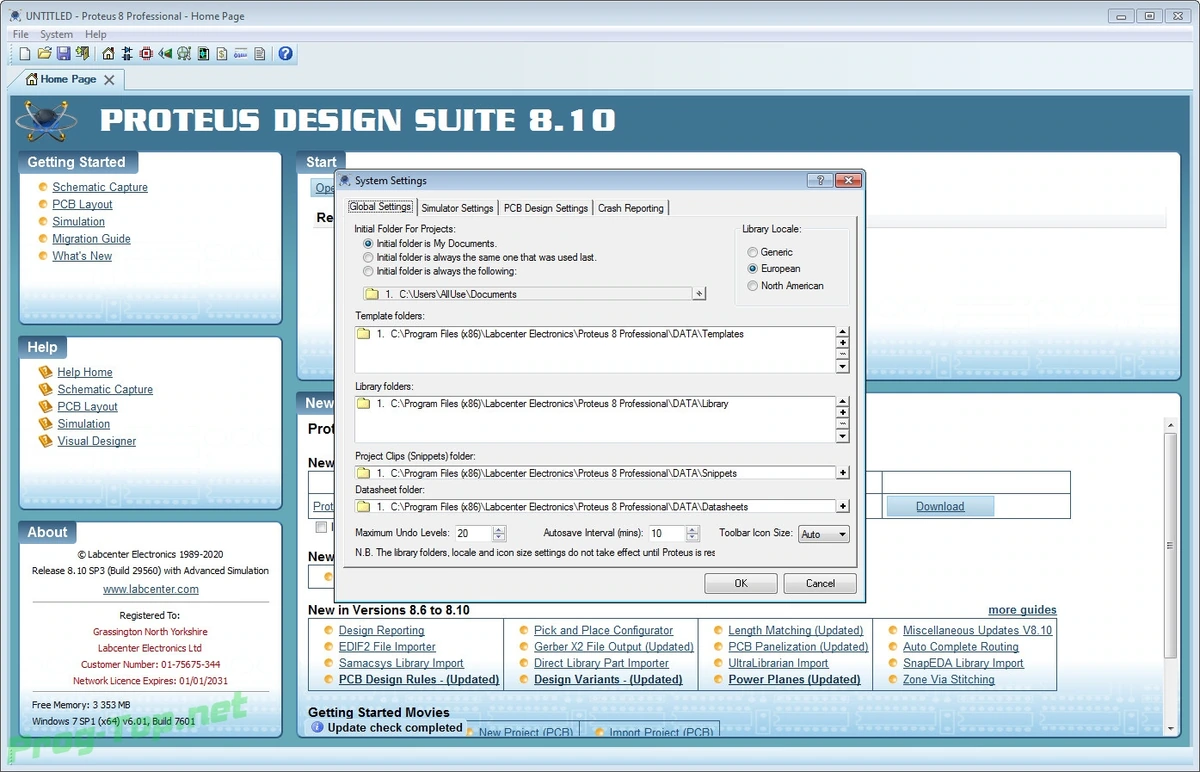
Task: Switch to PCB Design Settings tab
Action: tap(546, 208)
